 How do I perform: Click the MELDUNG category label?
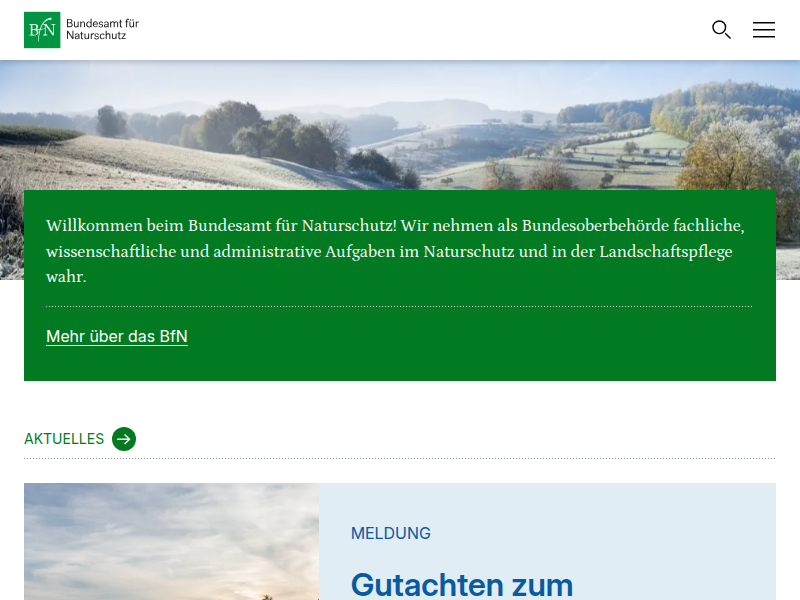pyautogui.click(x=391, y=534)
